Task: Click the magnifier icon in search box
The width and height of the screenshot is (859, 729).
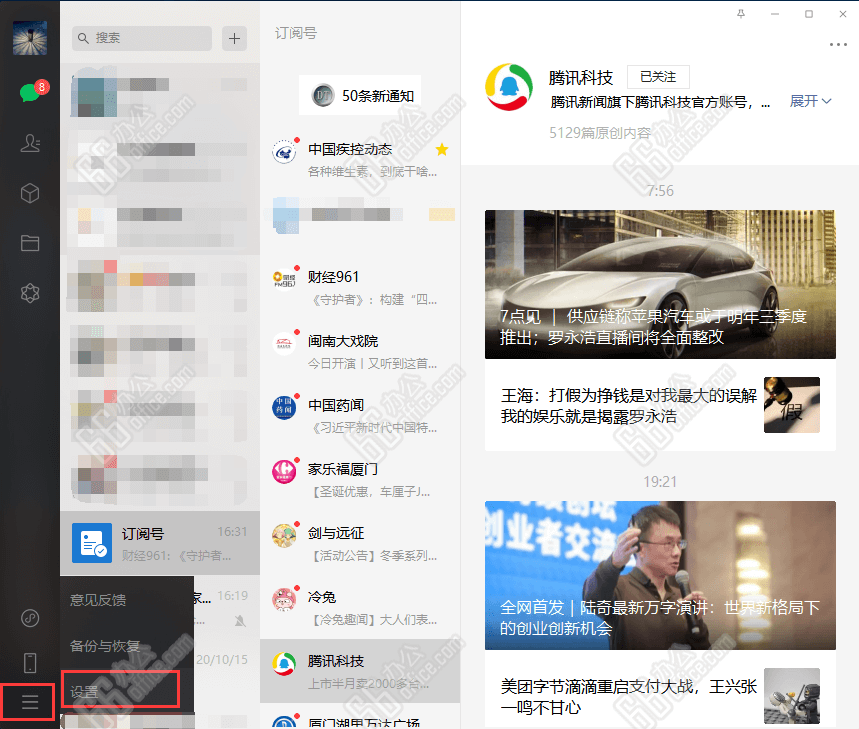Action: (x=83, y=38)
